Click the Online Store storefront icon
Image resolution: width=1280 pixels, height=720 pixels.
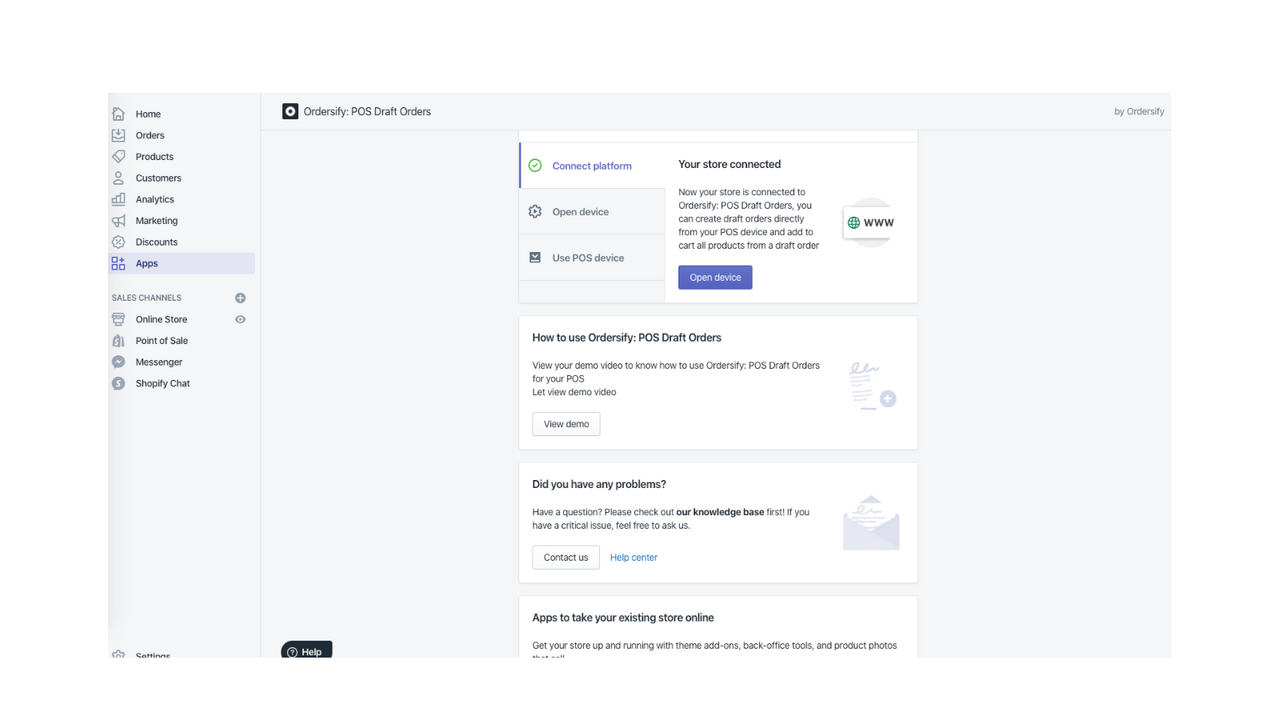coord(118,319)
